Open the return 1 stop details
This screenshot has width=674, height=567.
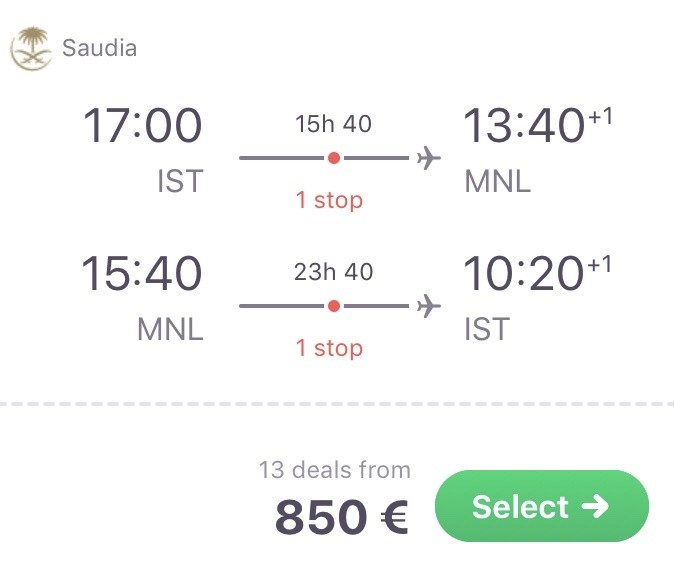point(329,348)
